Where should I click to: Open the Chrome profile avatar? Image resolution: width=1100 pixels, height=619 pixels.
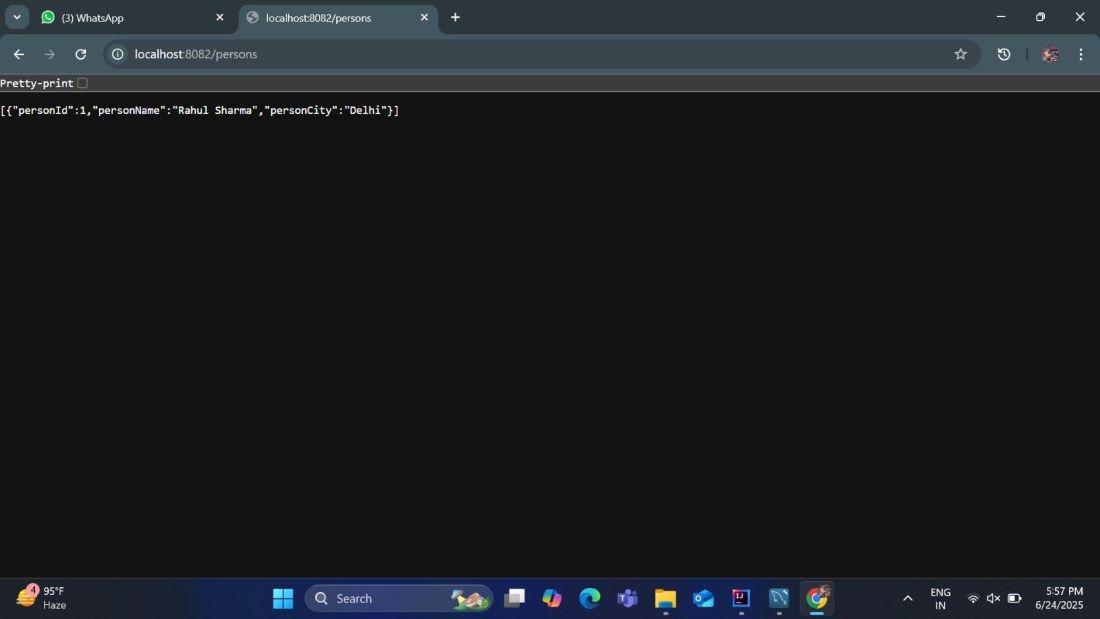click(1050, 54)
